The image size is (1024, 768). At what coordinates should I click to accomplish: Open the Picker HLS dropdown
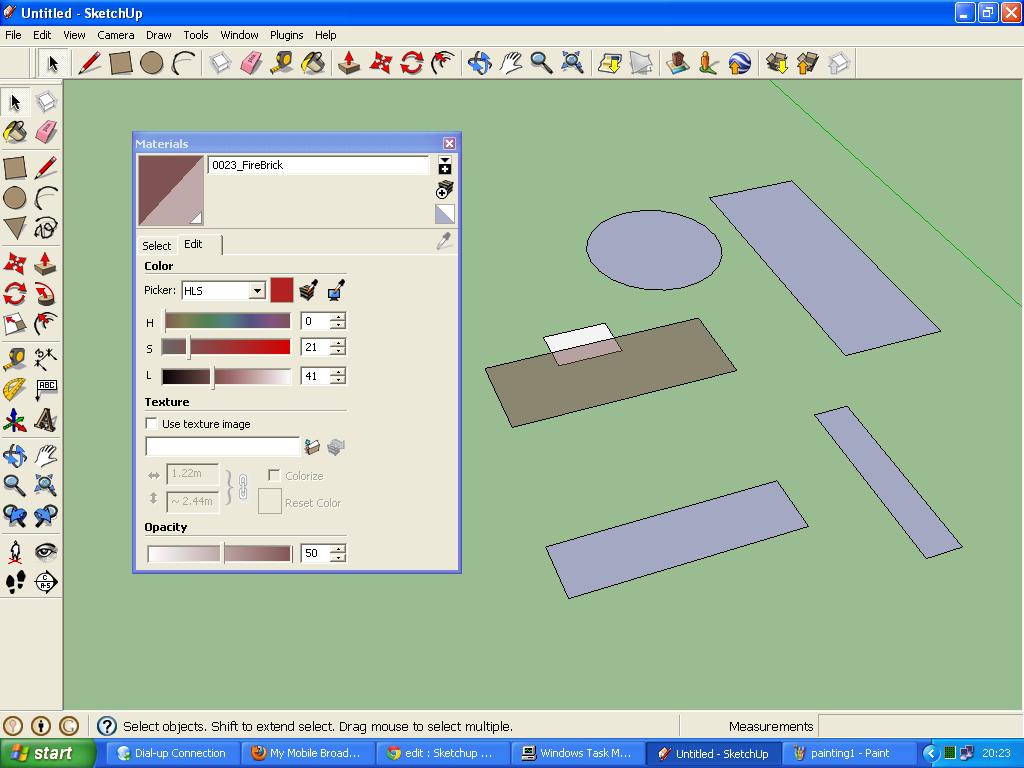[x=258, y=291]
